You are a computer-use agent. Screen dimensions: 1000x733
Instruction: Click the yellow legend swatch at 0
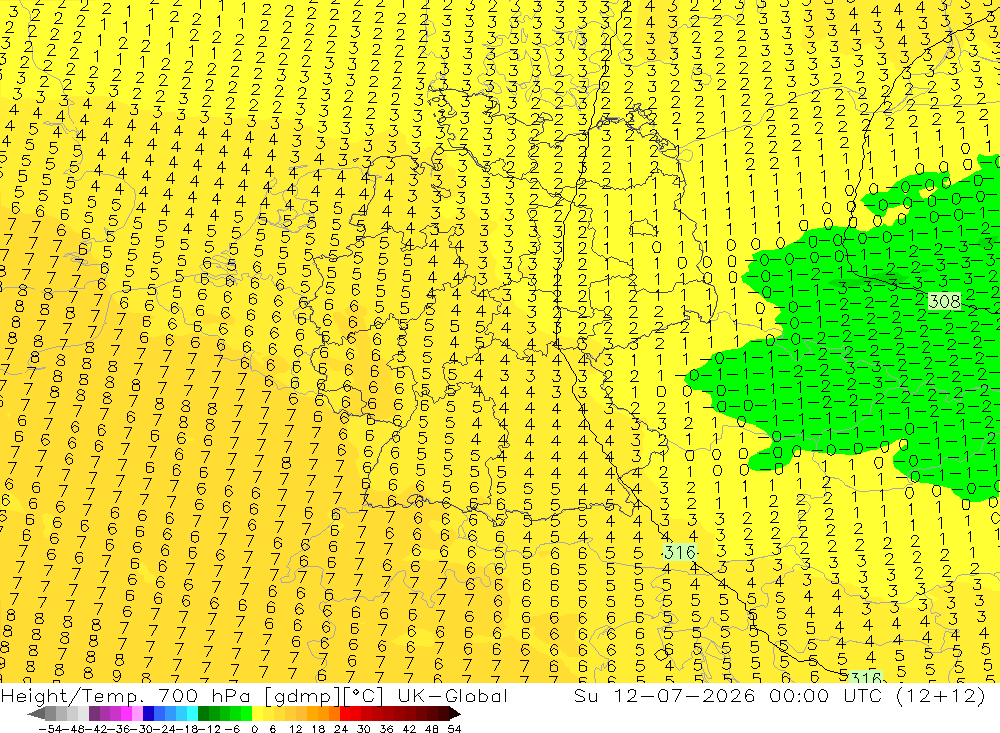[258, 713]
